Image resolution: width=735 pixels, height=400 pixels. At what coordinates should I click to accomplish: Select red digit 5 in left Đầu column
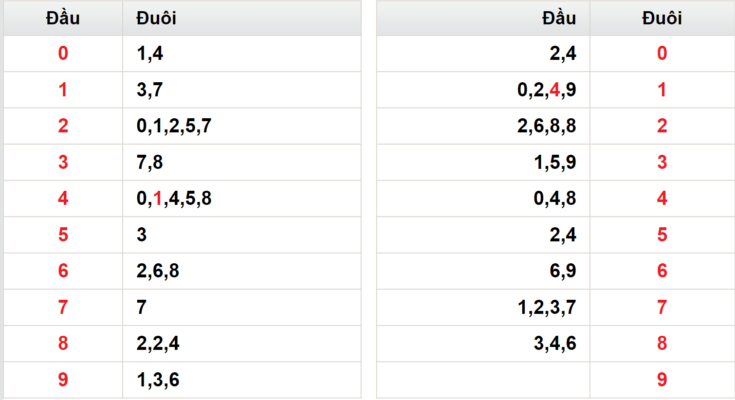63,234
